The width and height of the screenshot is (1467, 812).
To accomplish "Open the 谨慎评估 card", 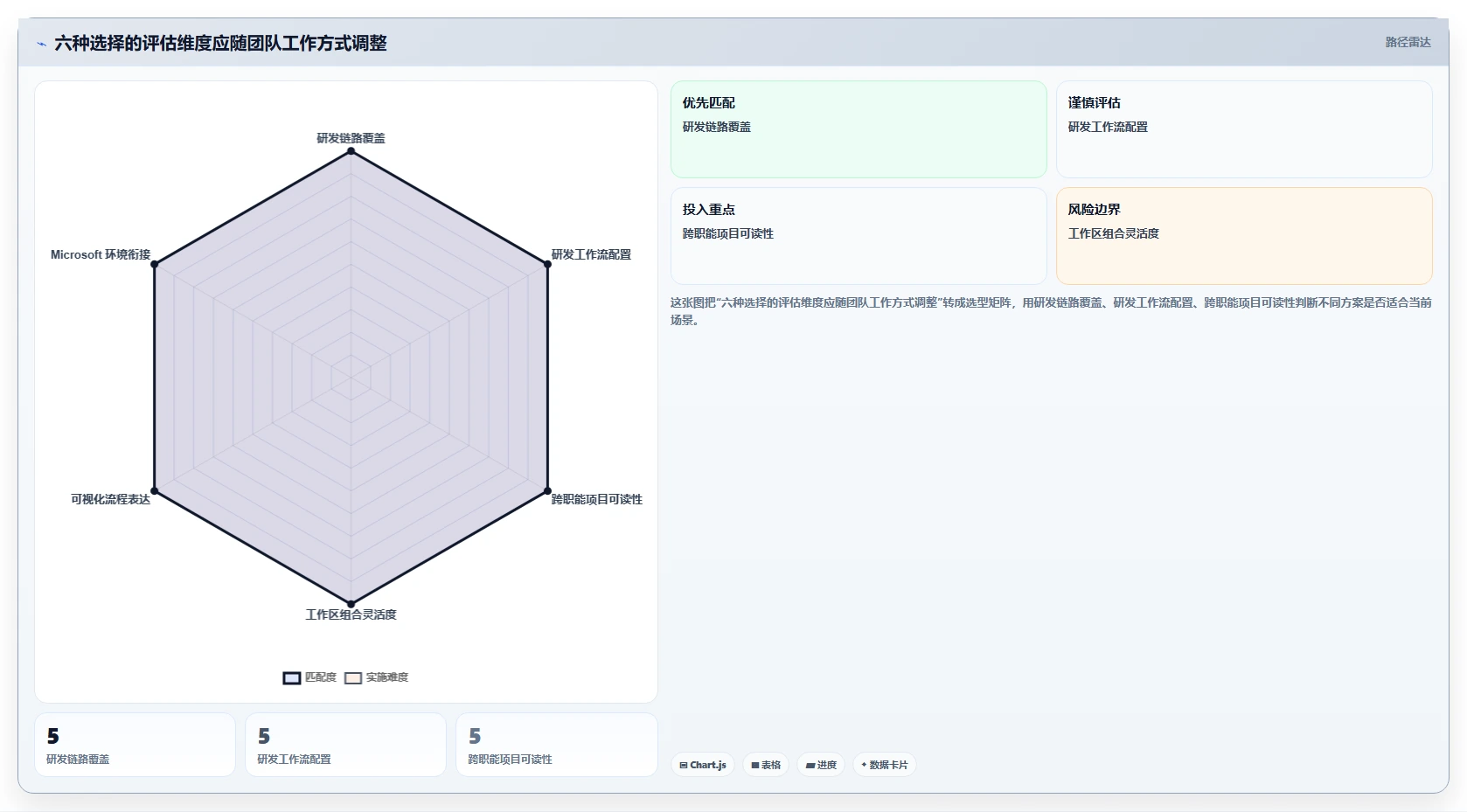I will pyautogui.click(x=1244, y=129).
